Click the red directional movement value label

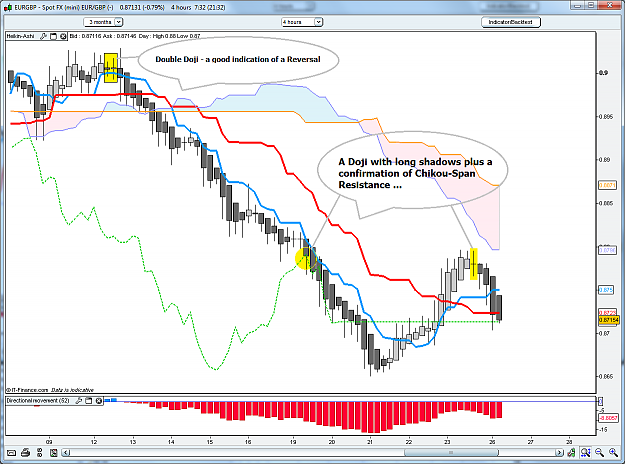pyautogui.click(x=609, y=418)
